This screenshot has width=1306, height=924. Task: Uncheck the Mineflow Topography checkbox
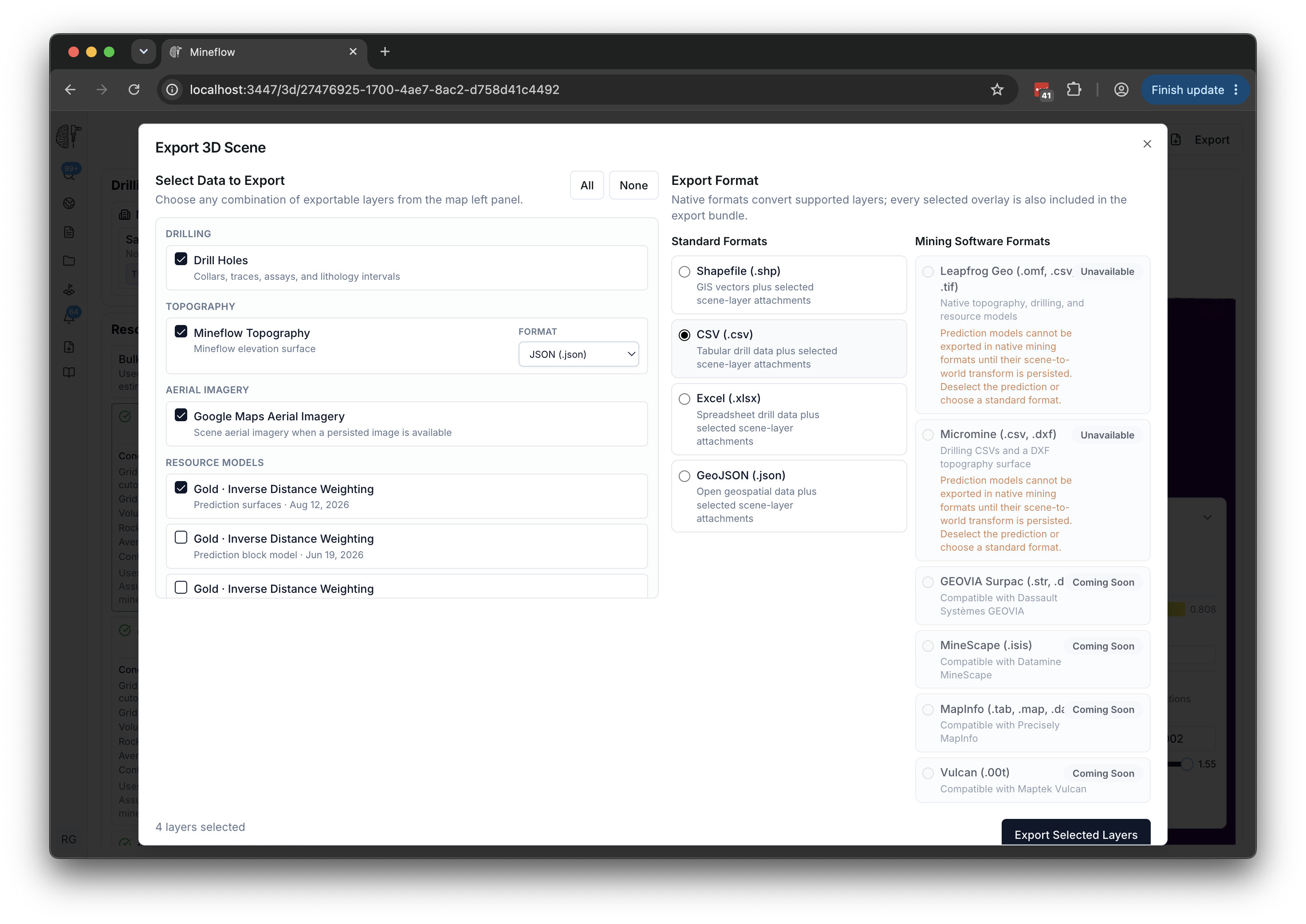(x=181, y=332)
